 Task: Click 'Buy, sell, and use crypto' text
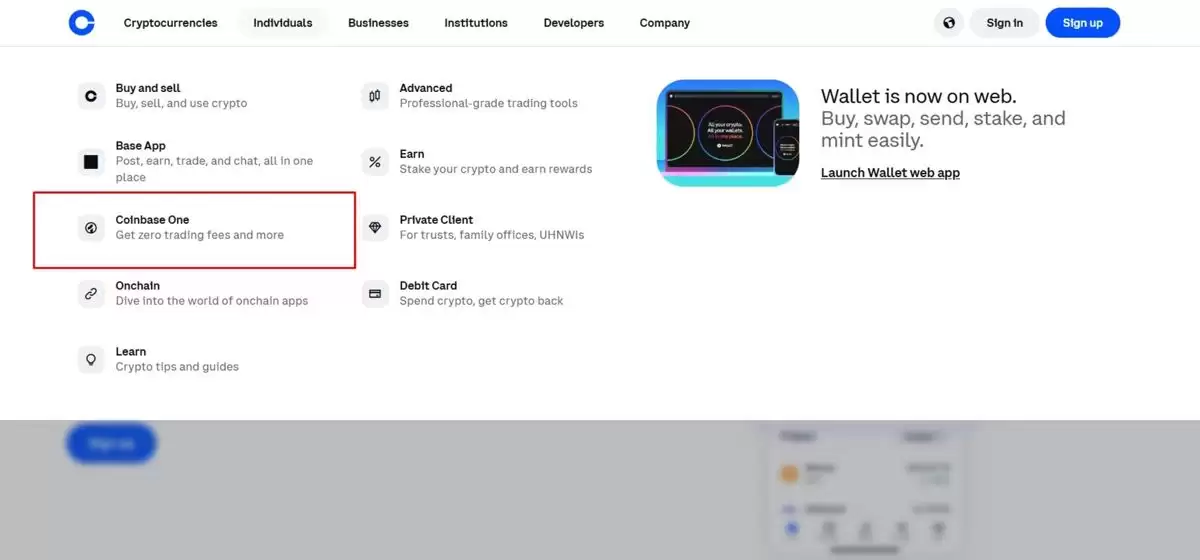181,103
